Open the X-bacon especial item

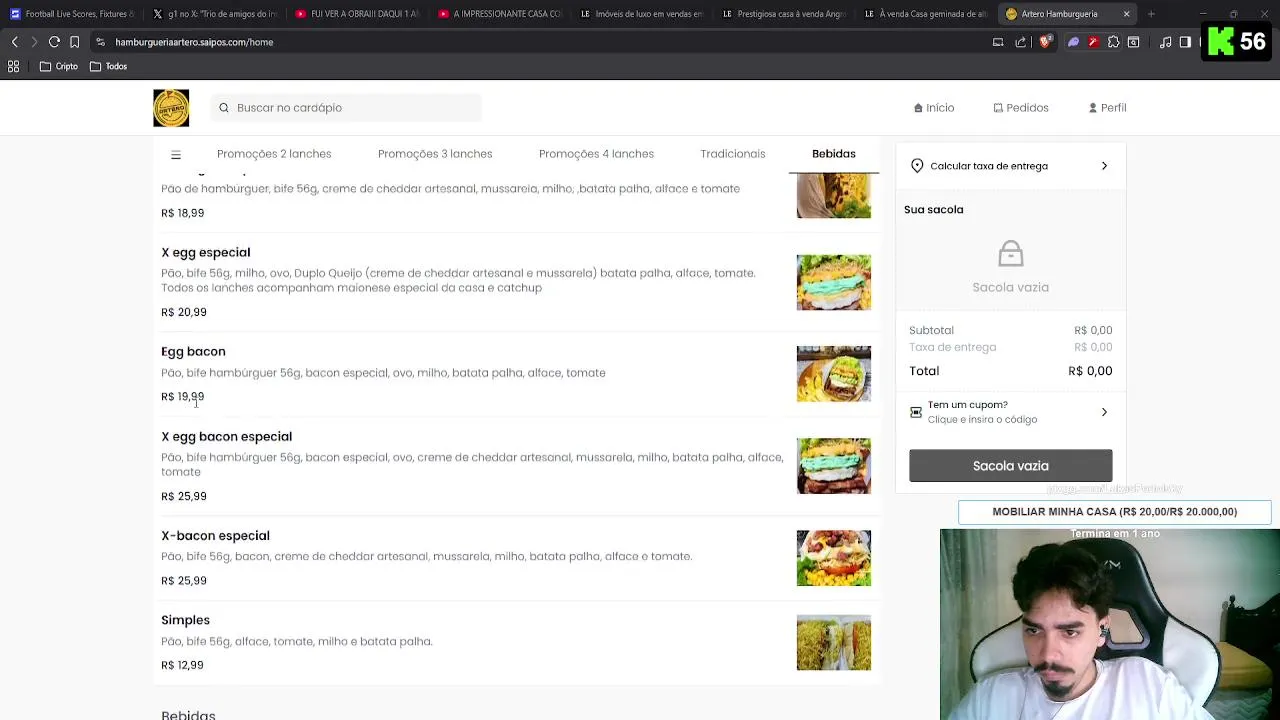coord(516,558)
